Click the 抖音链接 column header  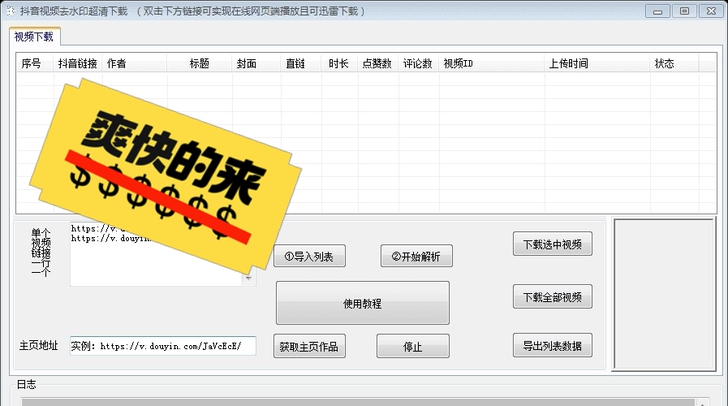coord(78,63)
